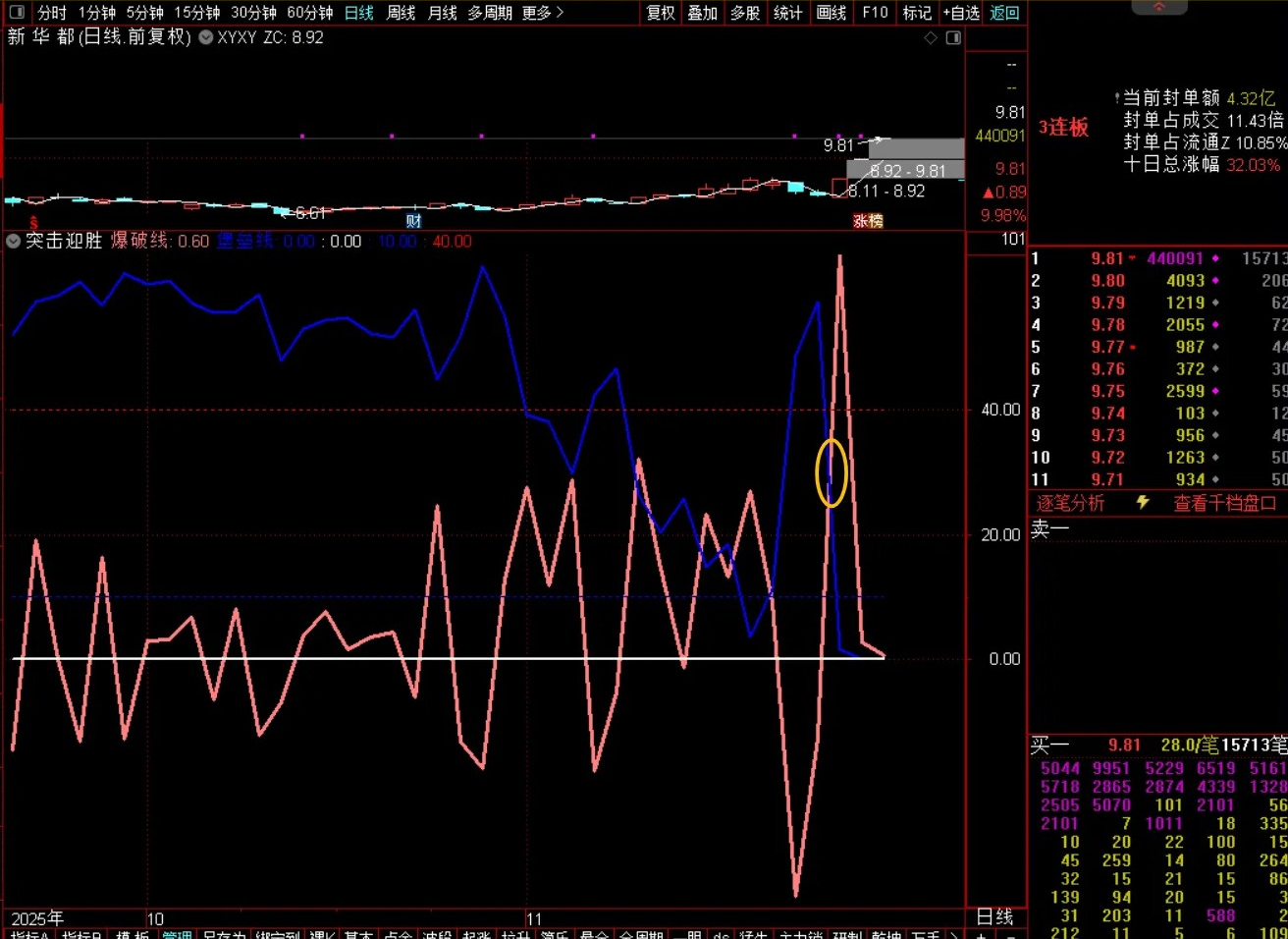Select the 全周期 bottom tab
This screenshot has width=1288, height=939.
click(642, 934)
